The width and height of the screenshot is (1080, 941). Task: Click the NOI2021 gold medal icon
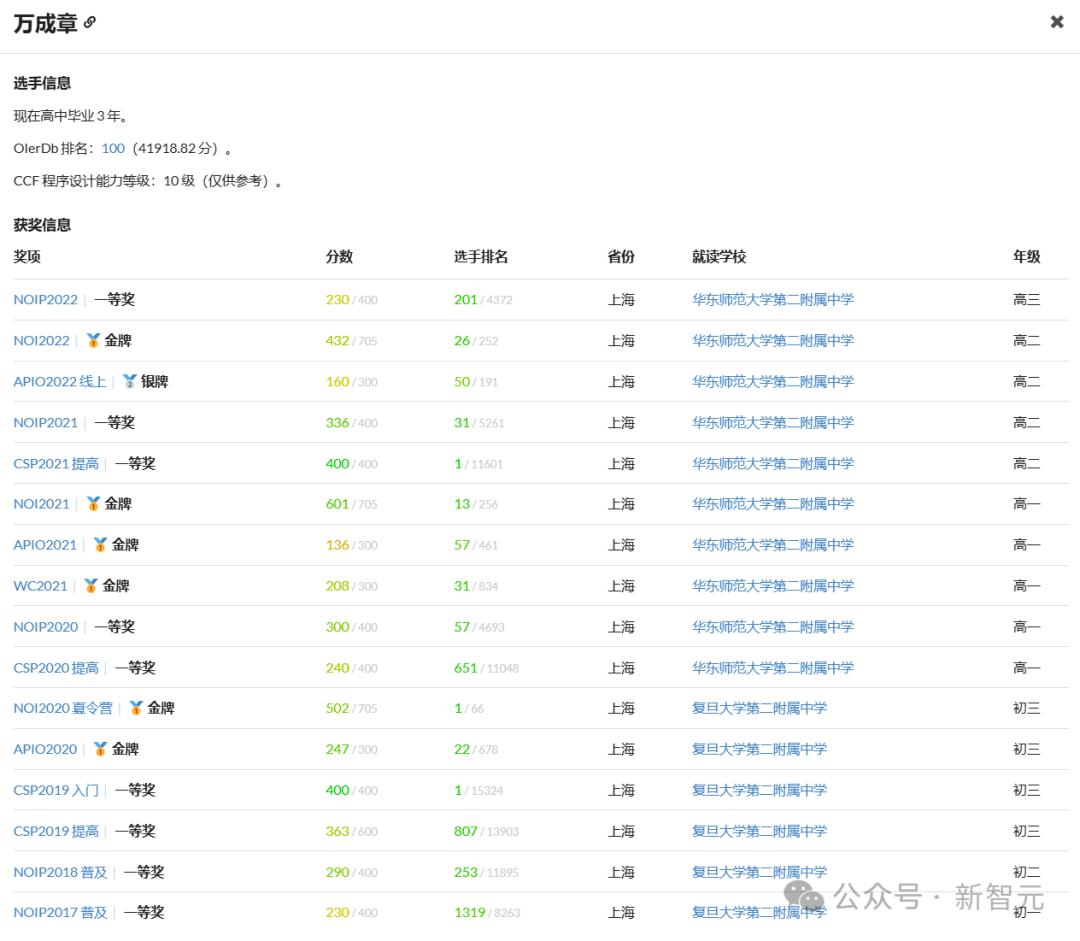point(93,504)
